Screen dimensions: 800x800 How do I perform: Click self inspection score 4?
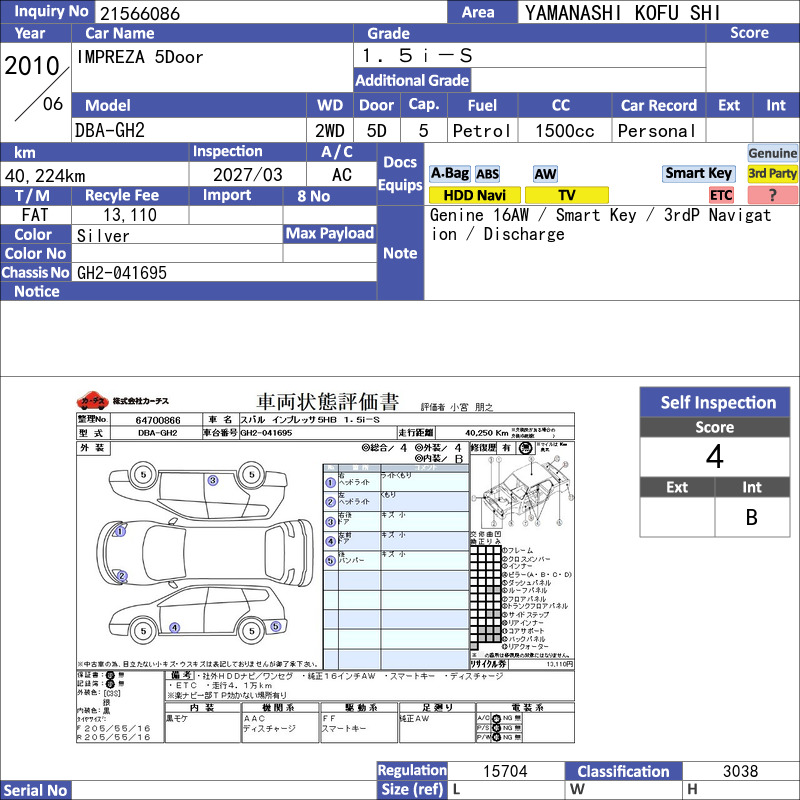pos(714,457)
